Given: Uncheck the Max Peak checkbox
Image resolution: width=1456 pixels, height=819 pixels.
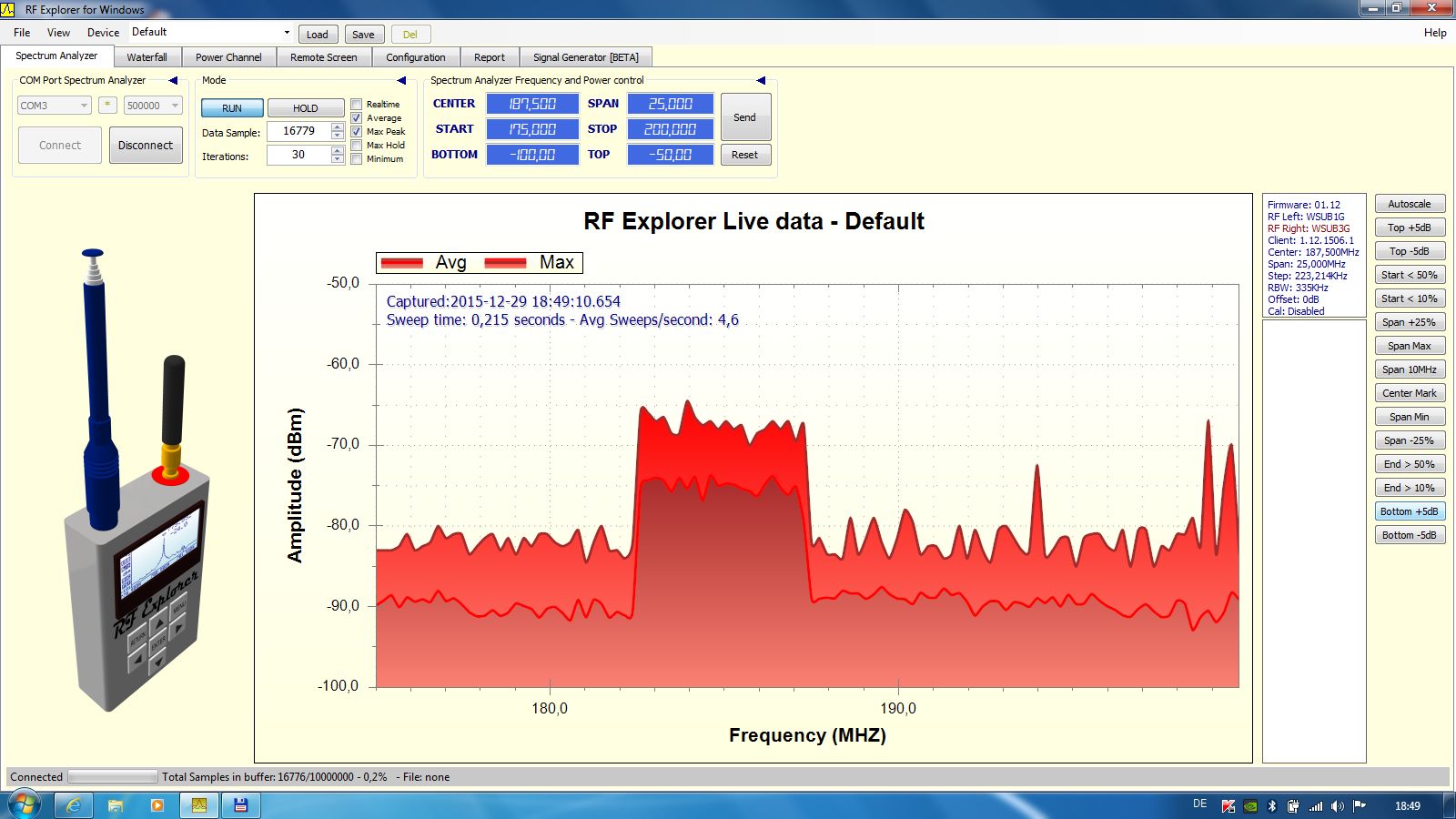Looking at the screenshot, I should (x=357, y=132).
